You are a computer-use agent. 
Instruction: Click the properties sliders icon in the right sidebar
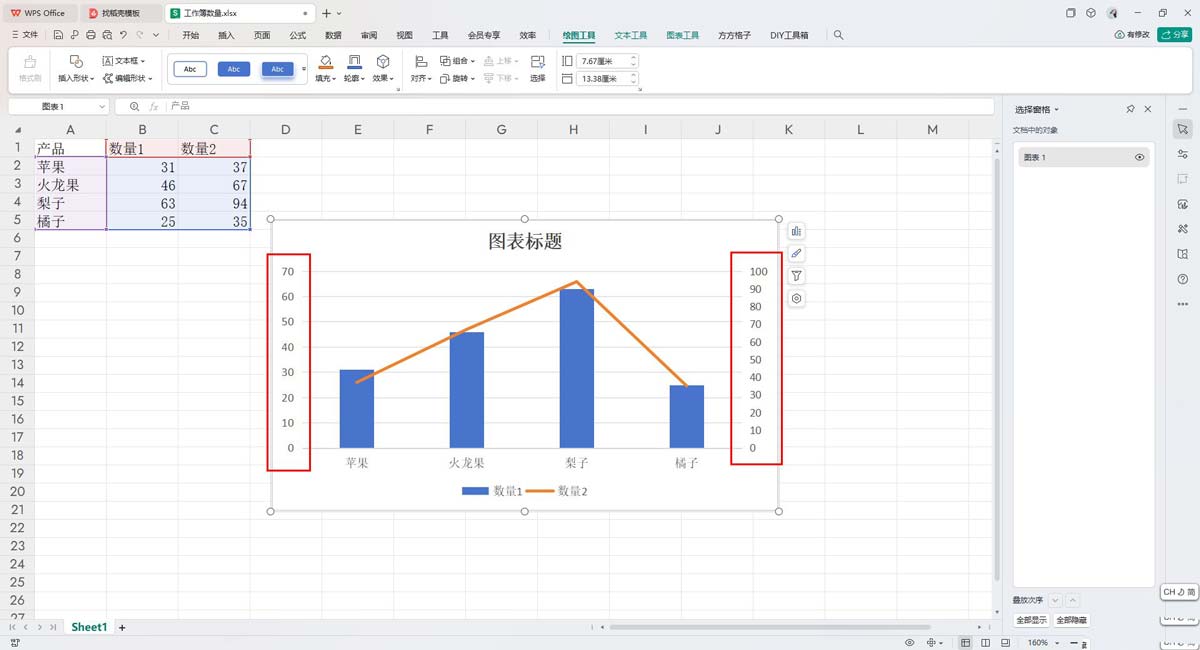click(1183, 154)
